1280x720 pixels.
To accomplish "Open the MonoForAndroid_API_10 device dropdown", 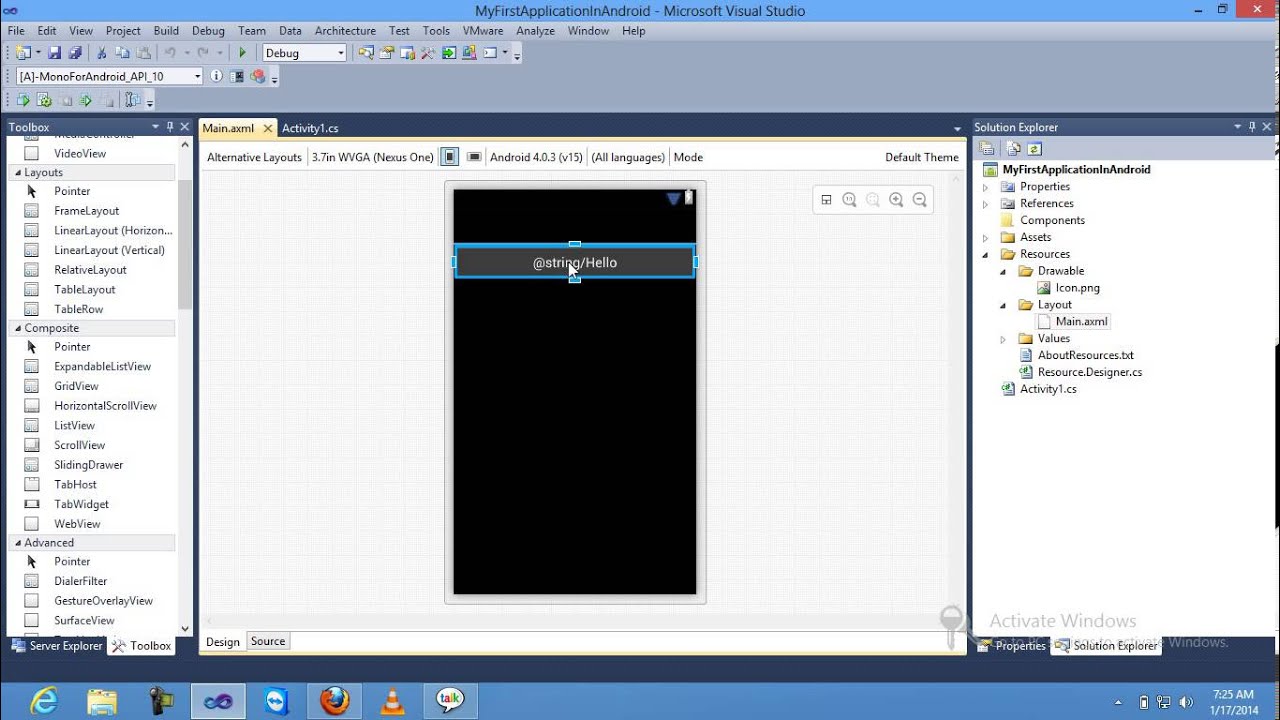I will click(x=197, y=76).
